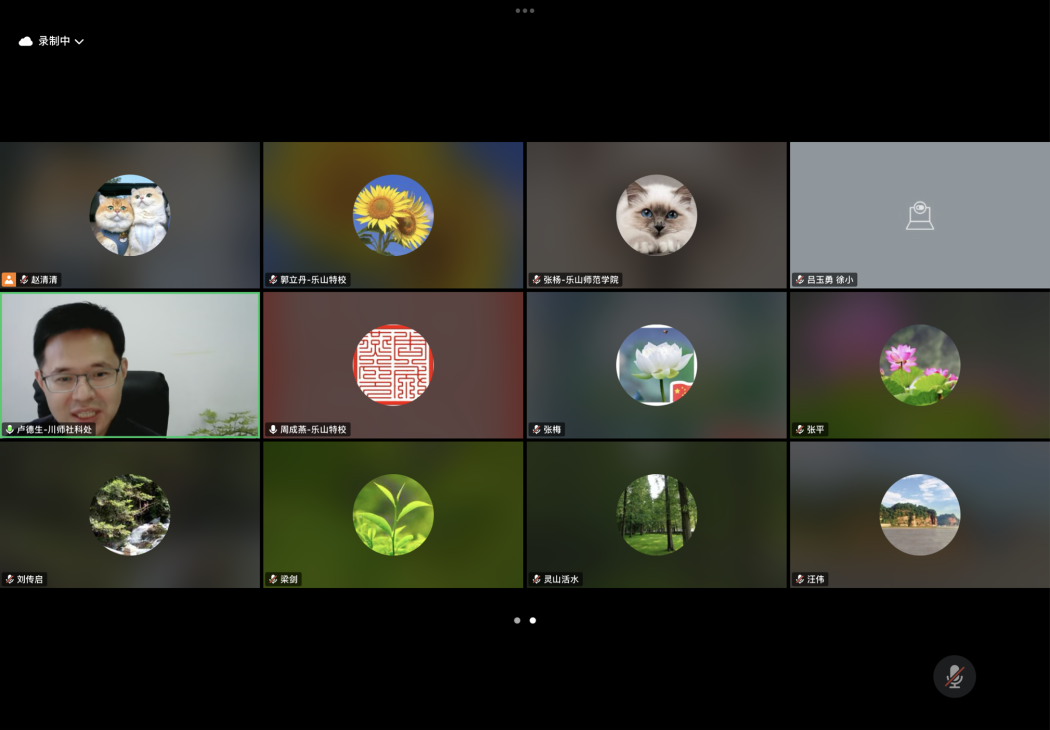This screenshot has width=1050, height=730.
Task: Click 郭立丹-乐山特校 muted microphone icon
Action: pos(273,280)
